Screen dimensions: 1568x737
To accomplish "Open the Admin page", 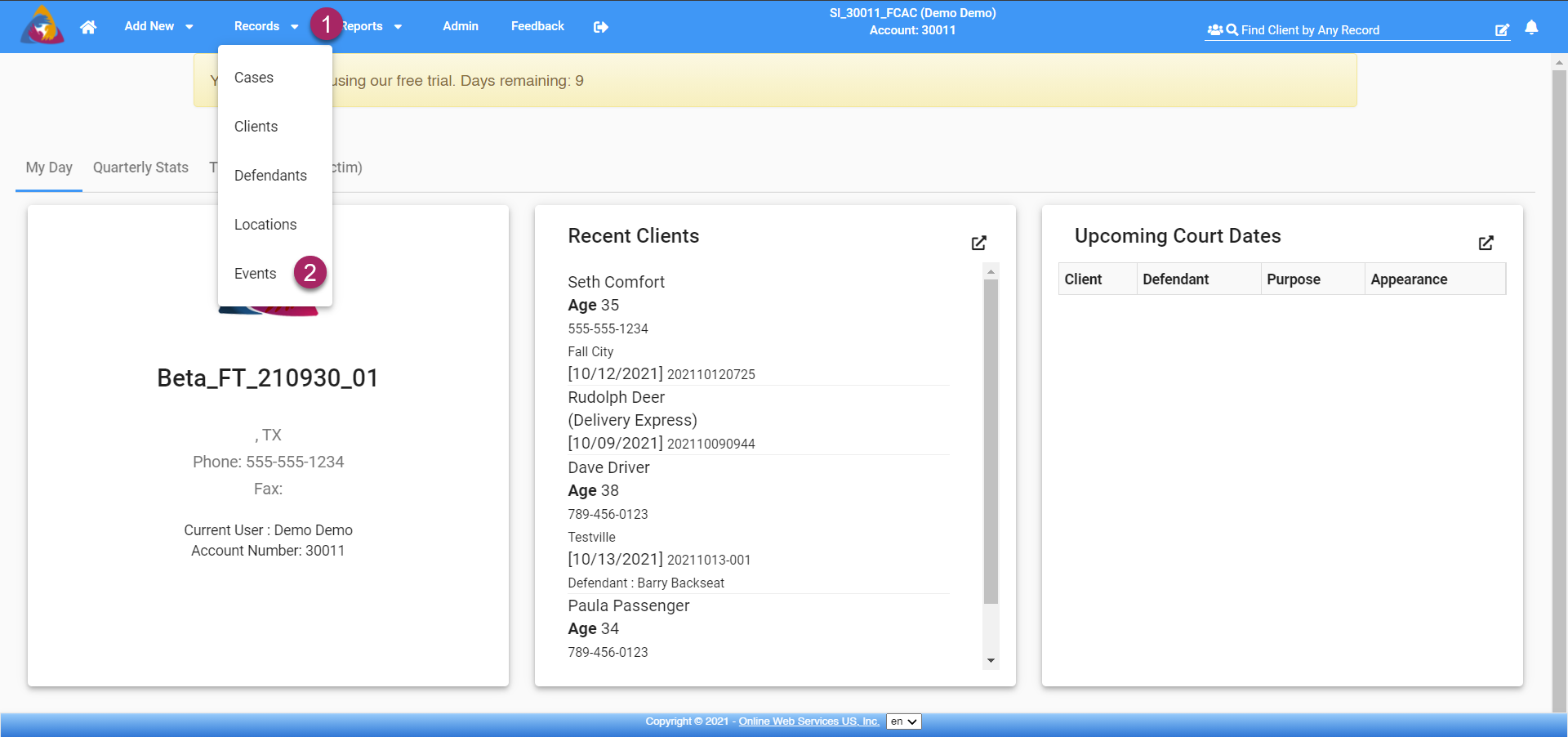I will point(461,26).
